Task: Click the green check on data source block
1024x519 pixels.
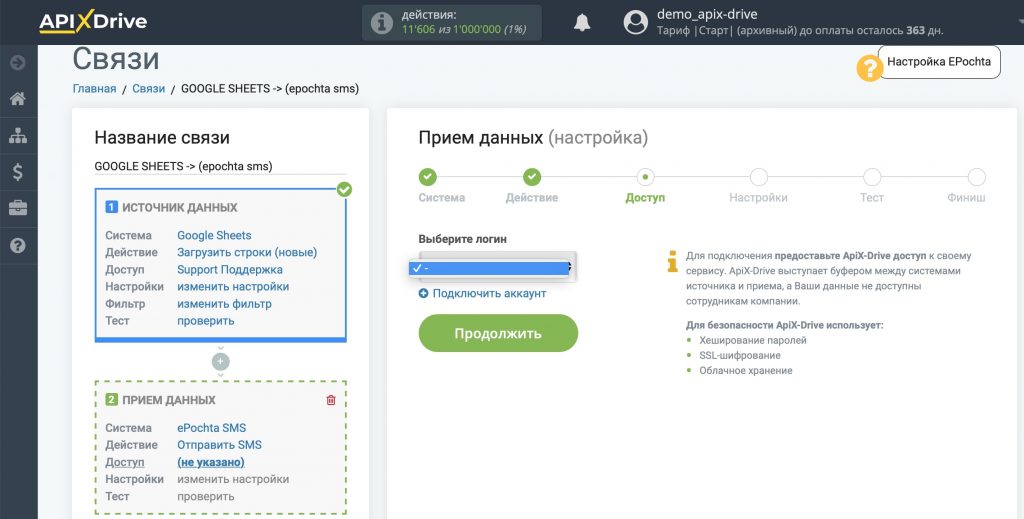Action: (x=344, y=189)
